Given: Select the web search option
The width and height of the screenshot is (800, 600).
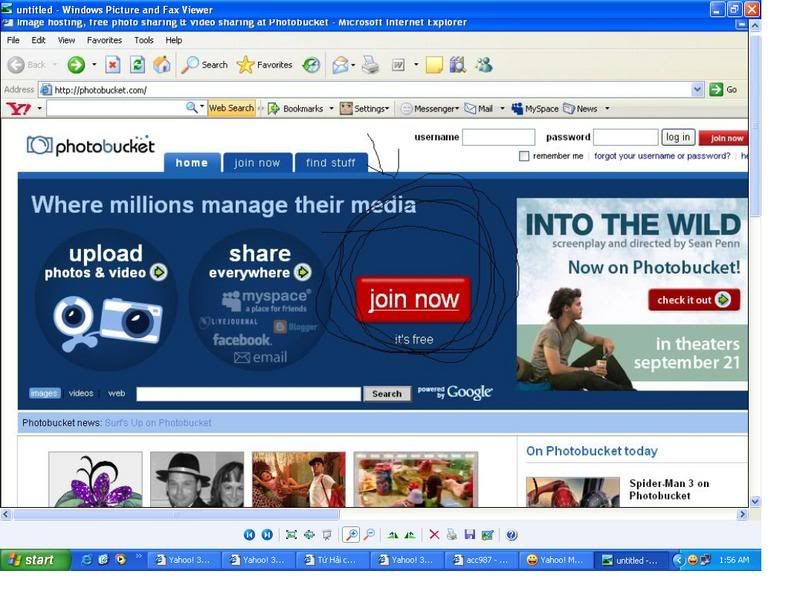Looking at the screenshot, I should tap(117, 393).
